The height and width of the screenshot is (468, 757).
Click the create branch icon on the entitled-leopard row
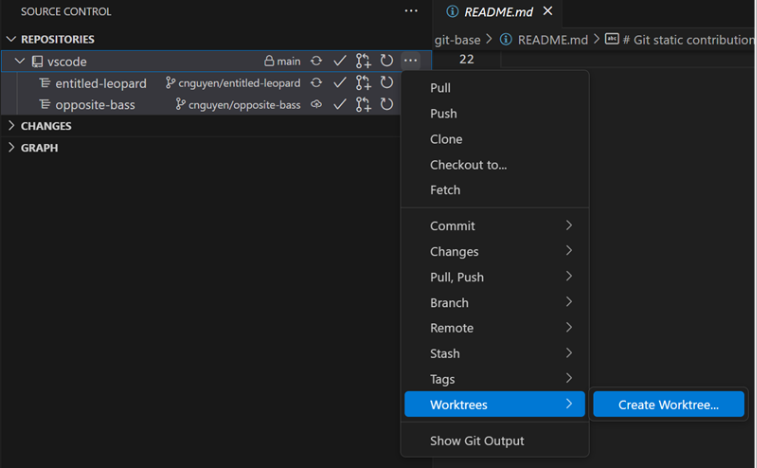[x=363, y=83]
